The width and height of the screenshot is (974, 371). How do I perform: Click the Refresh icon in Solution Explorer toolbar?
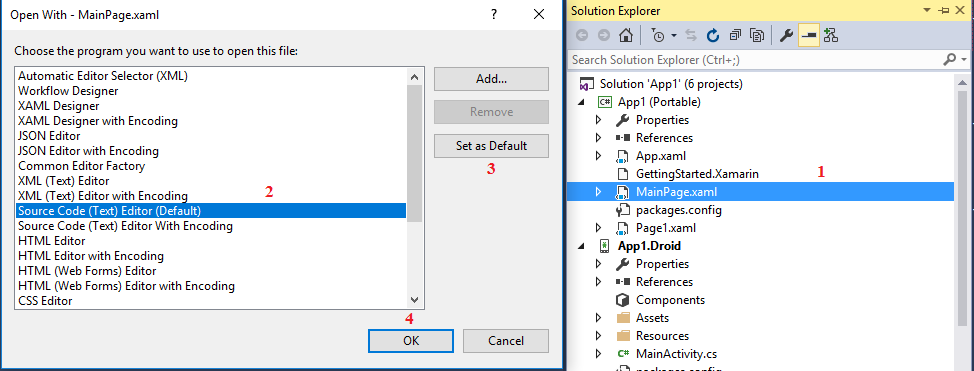(x=713, y=35)
